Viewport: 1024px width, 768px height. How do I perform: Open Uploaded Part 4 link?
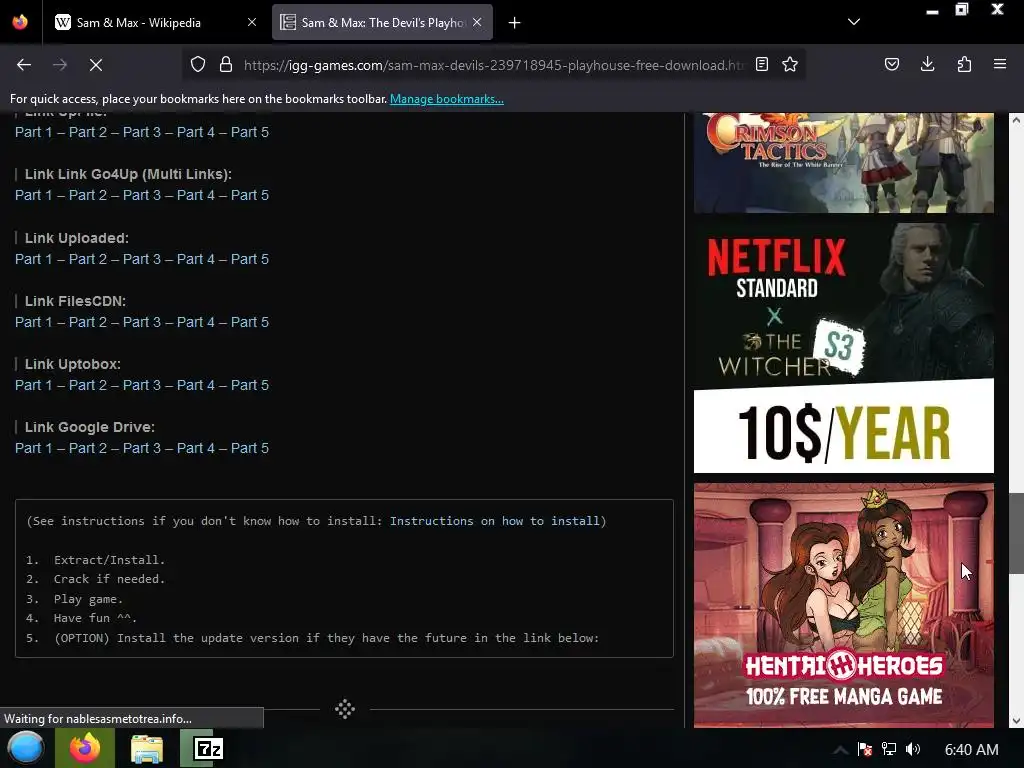pos(195,259)
